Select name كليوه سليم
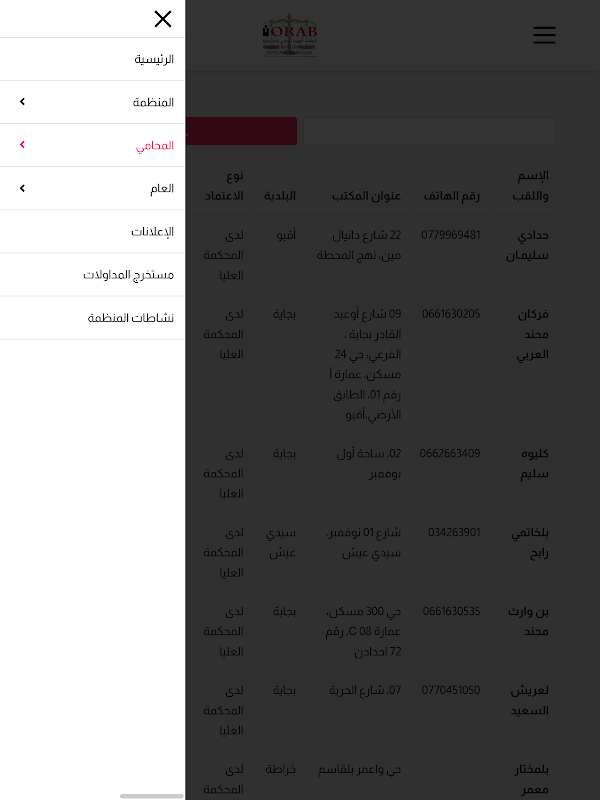 [x=534, y=464]
